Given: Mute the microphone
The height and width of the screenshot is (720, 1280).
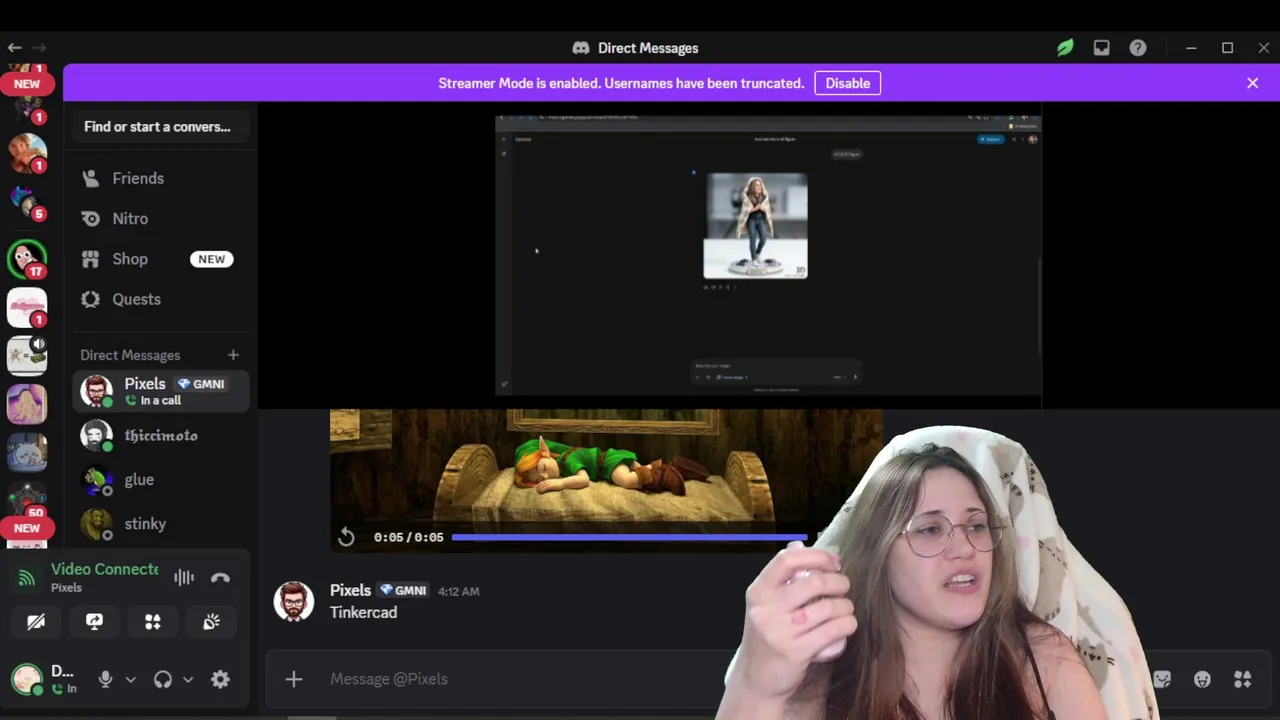Looking at the screenshot, I should tap(105, 679).
